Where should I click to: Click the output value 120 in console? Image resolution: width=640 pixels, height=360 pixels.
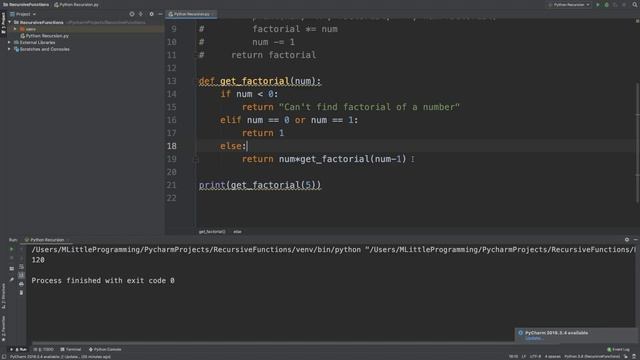click(38, 260)
